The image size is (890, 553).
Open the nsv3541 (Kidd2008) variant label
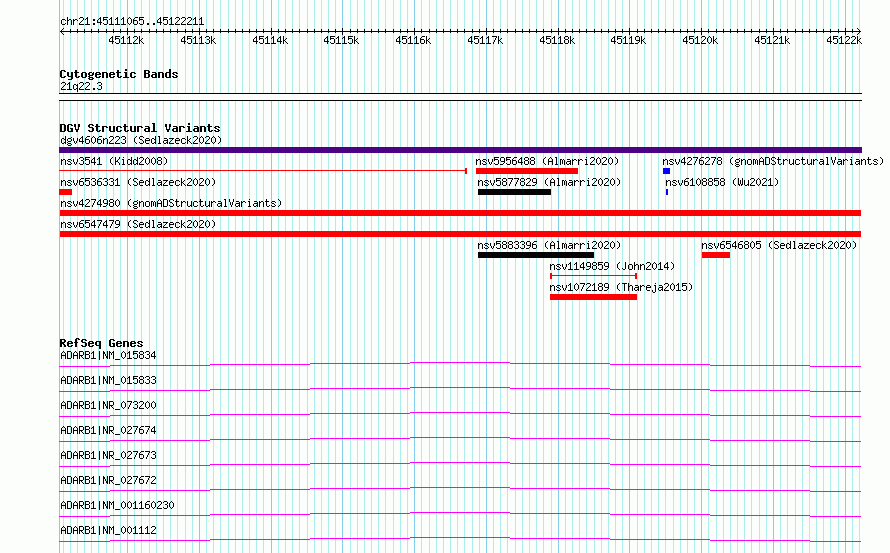tap(114, 161)
